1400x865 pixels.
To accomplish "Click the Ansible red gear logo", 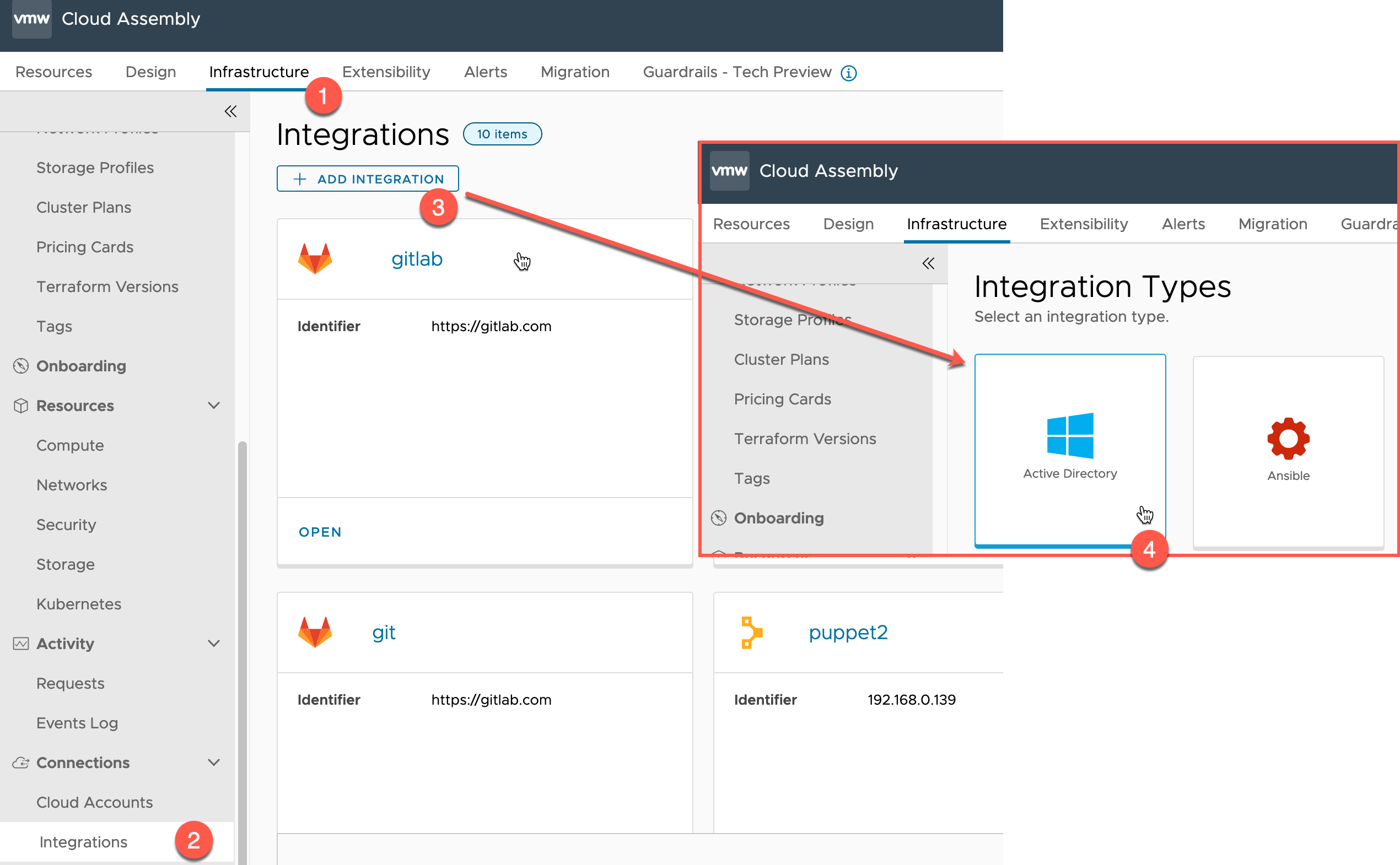I will pos(1288,439).
